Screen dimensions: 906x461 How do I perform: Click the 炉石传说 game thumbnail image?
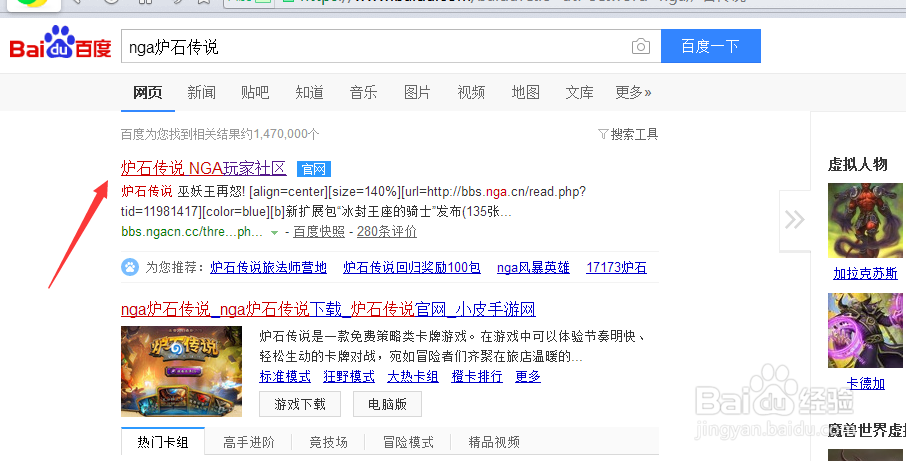[181, 371]
